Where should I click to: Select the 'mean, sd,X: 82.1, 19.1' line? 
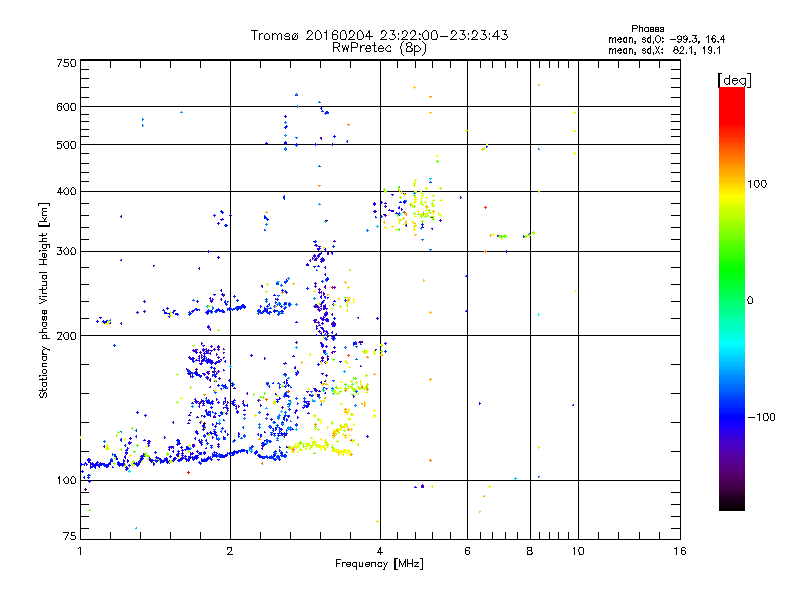(x=664, y=50)
